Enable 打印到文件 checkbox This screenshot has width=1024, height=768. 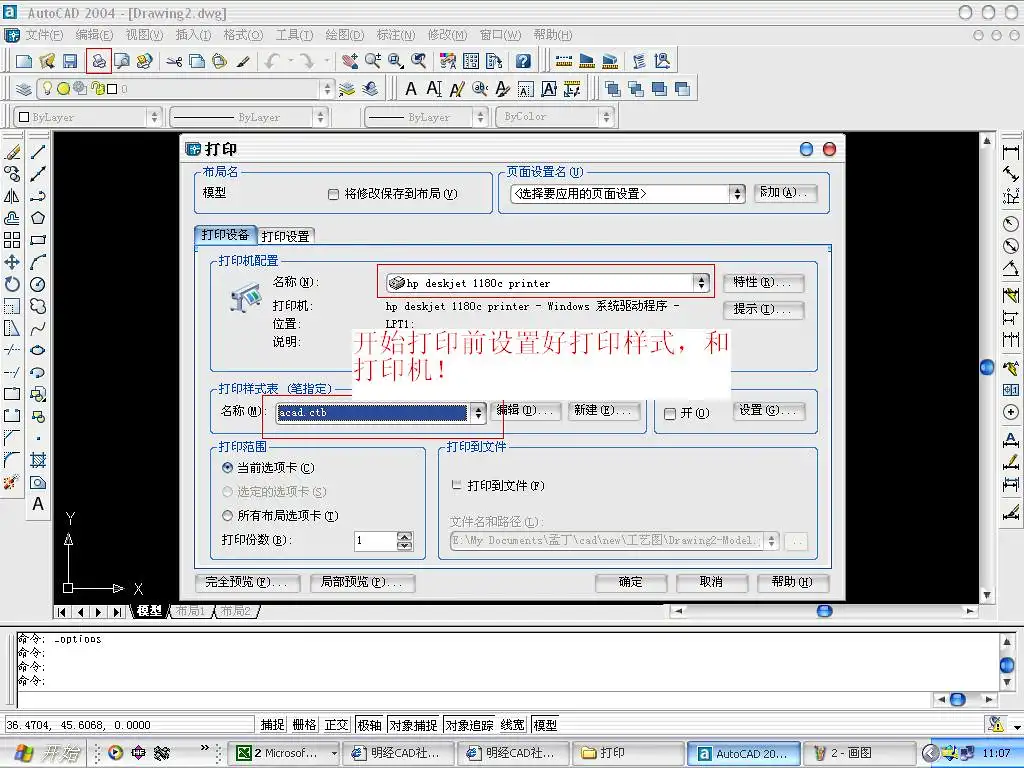tap(456, 485)
